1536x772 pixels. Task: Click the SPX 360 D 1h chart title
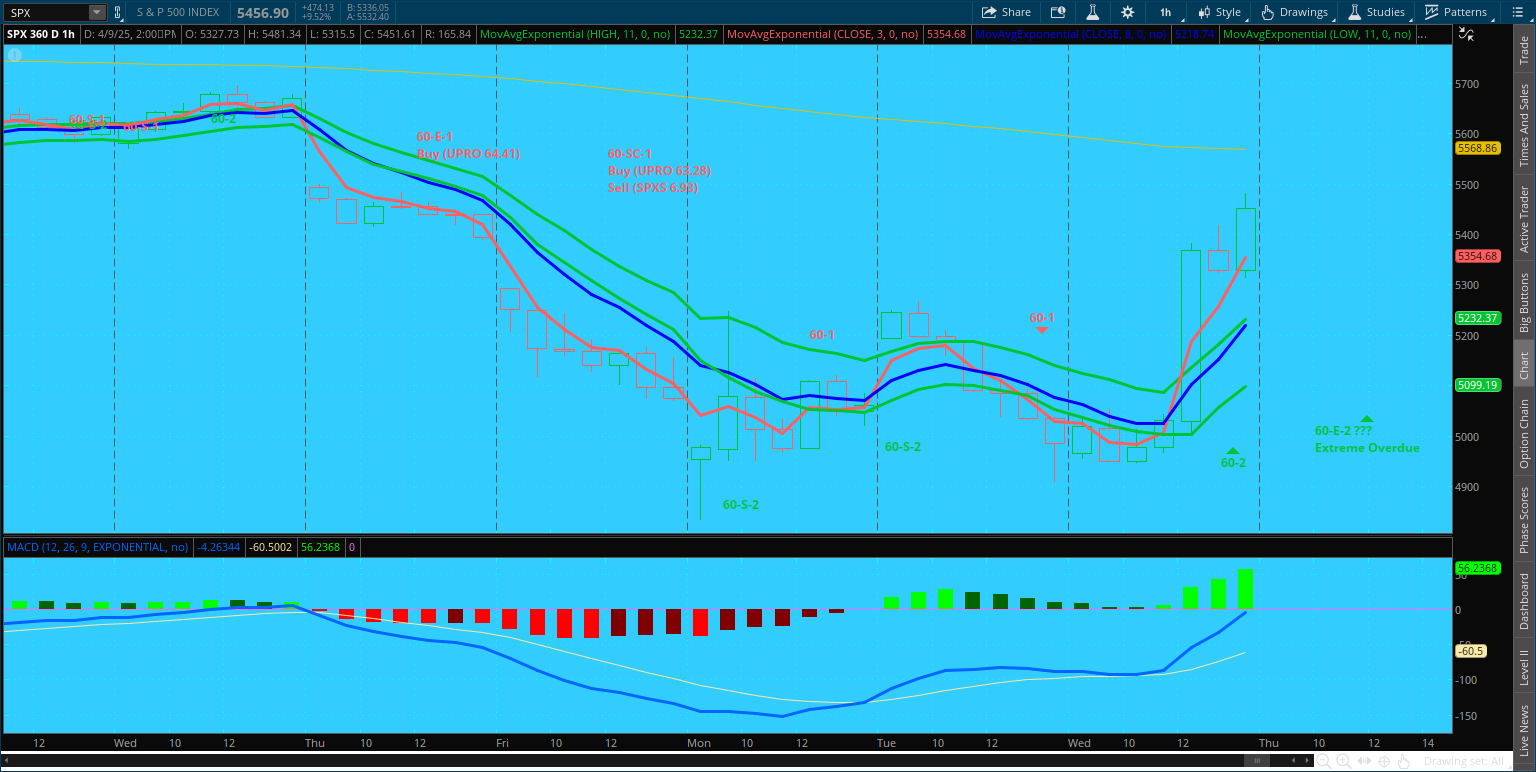pyautogui.click(x=41, y=33)
